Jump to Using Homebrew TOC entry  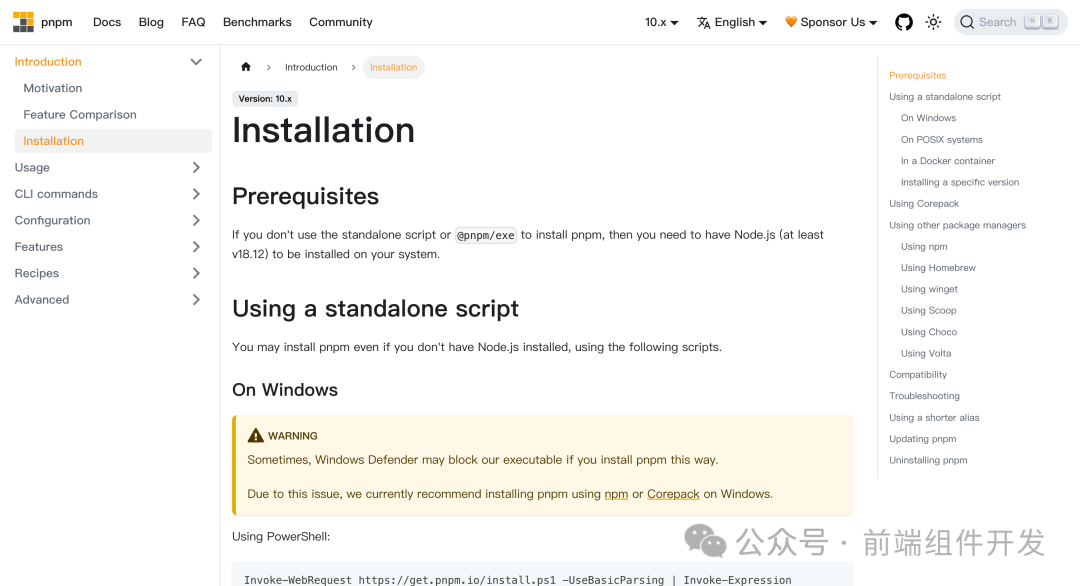(938, 267)
